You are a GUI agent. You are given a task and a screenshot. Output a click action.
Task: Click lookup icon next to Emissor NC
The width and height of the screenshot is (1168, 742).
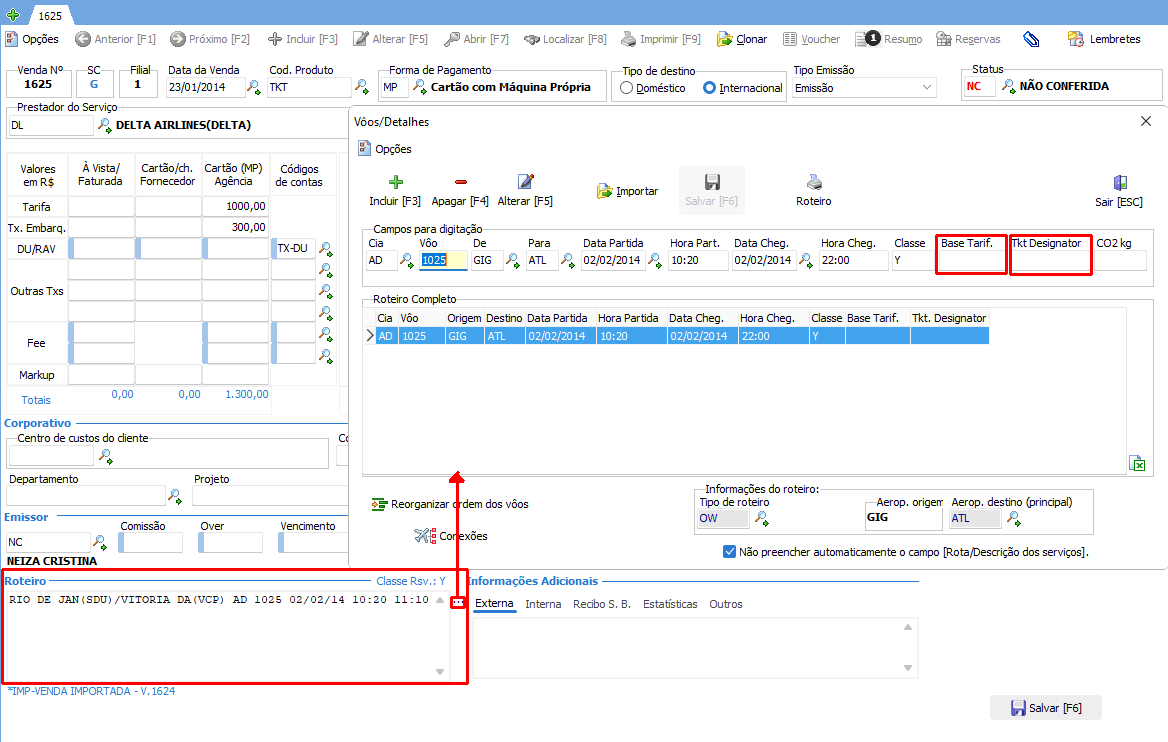pyautogui.click(x=99, y=542)
